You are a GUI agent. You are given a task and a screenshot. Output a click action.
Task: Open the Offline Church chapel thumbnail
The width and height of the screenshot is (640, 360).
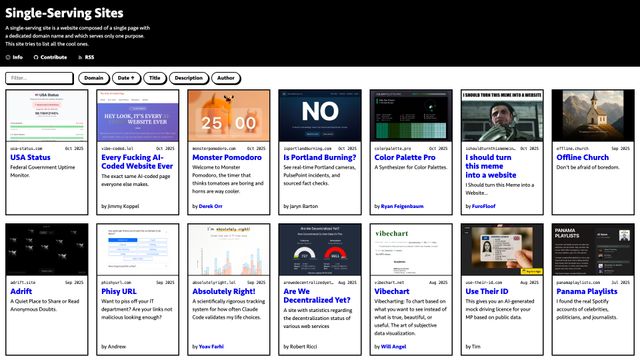[593, 116]
